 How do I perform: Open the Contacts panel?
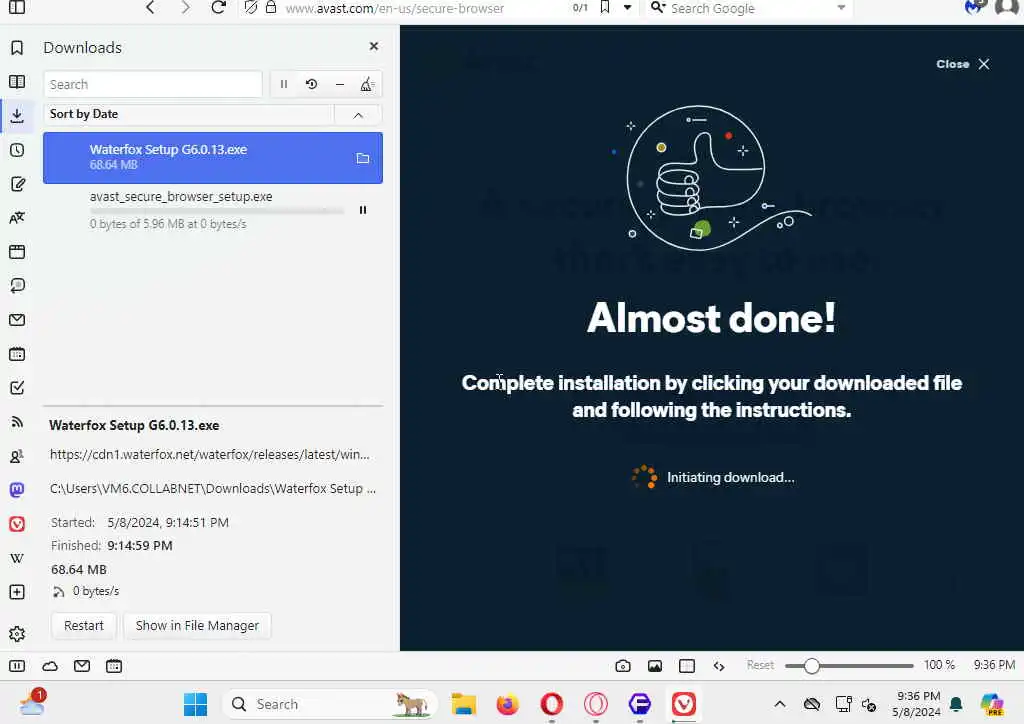(x=17, y=456)
